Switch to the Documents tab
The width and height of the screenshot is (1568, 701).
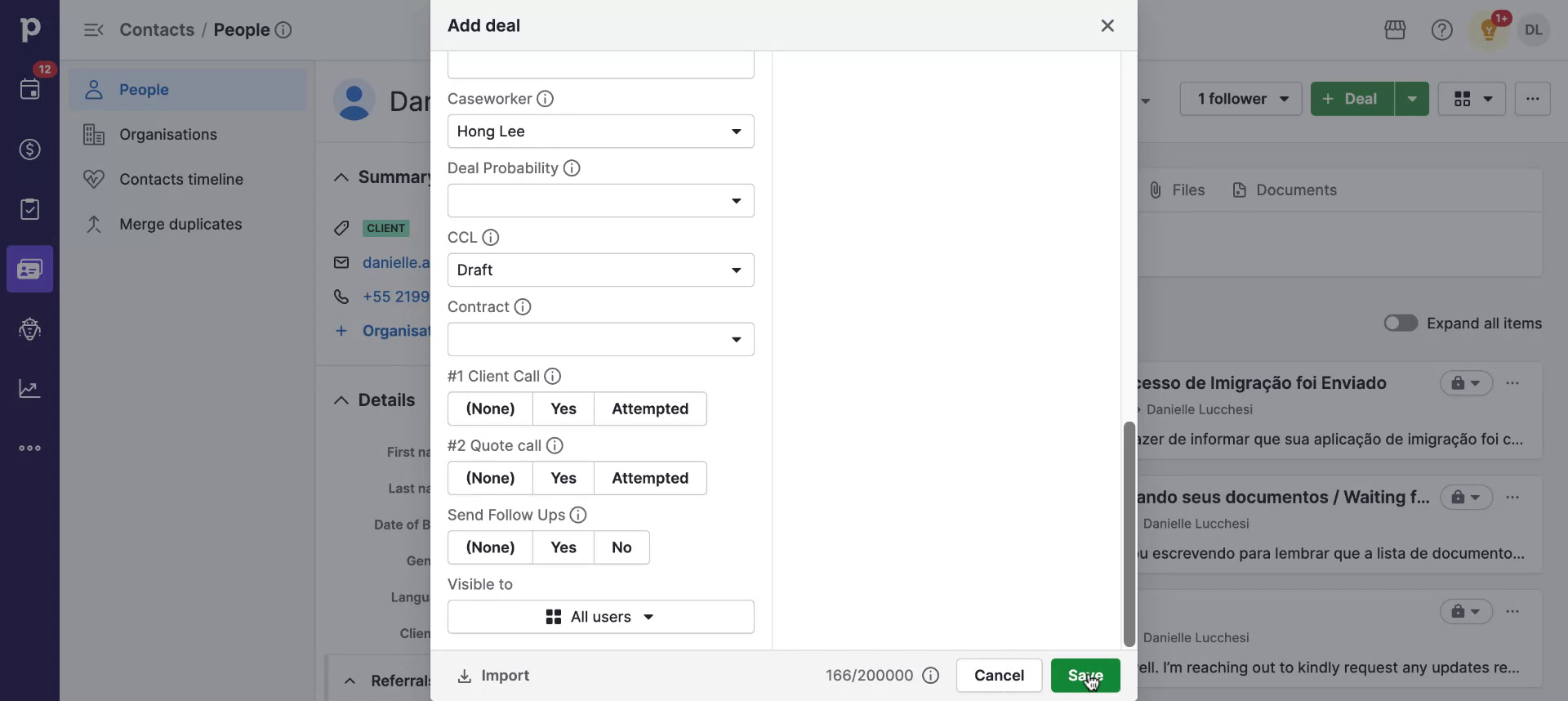[1285, 190]
